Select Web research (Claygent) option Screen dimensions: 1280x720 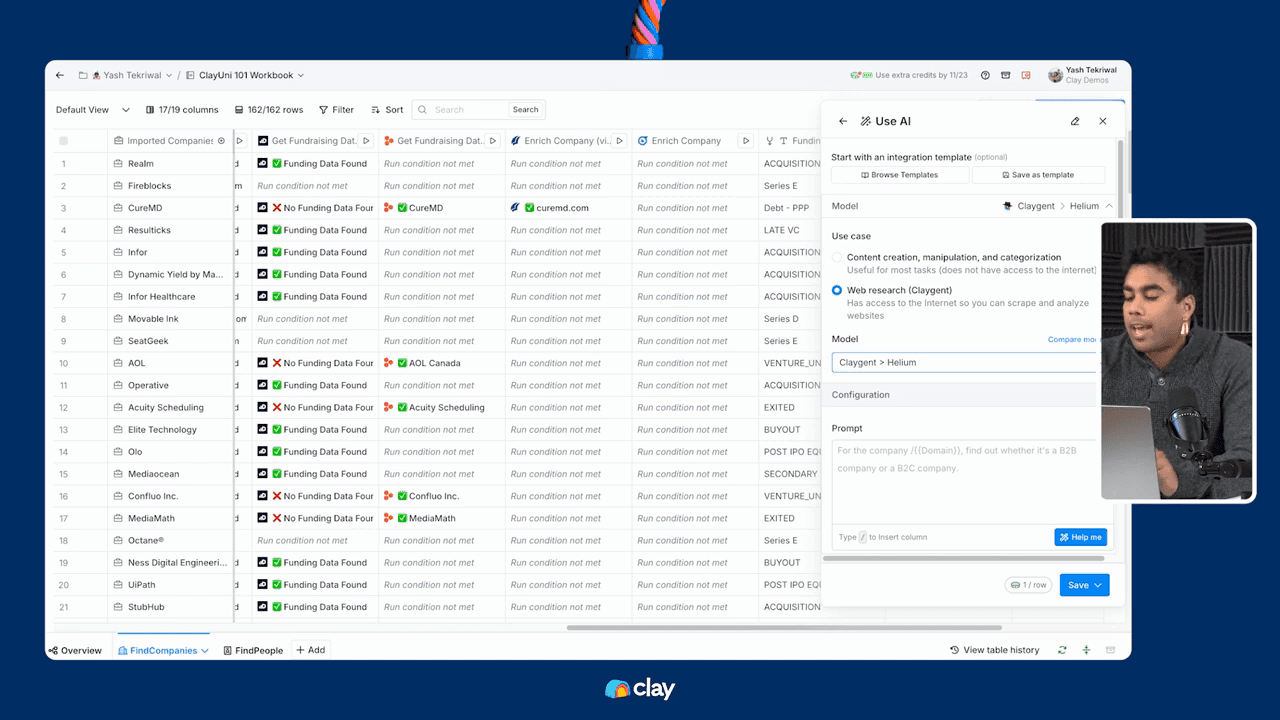[x=837, y=290]
